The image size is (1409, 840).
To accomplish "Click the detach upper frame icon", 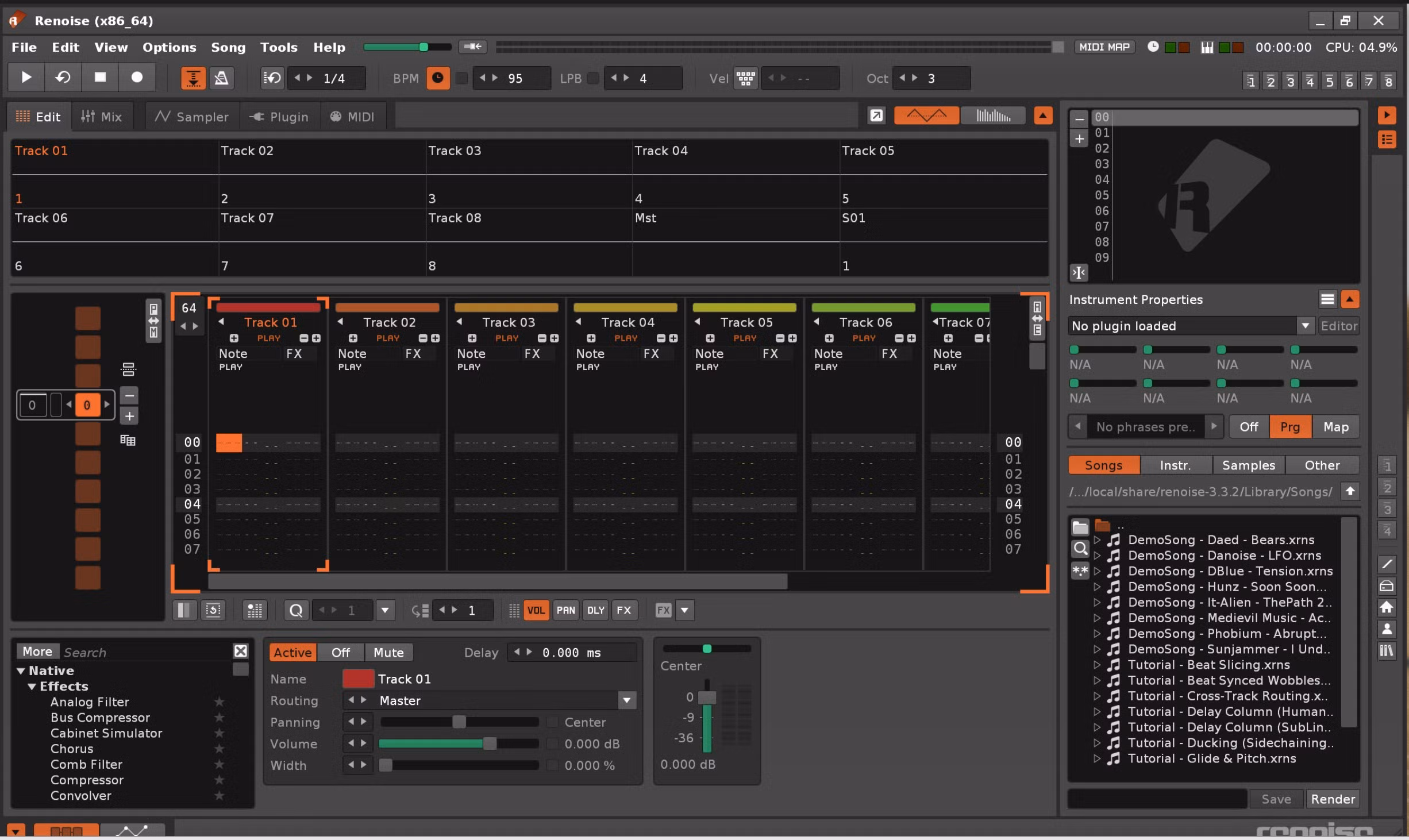I will tap(876, 116).
